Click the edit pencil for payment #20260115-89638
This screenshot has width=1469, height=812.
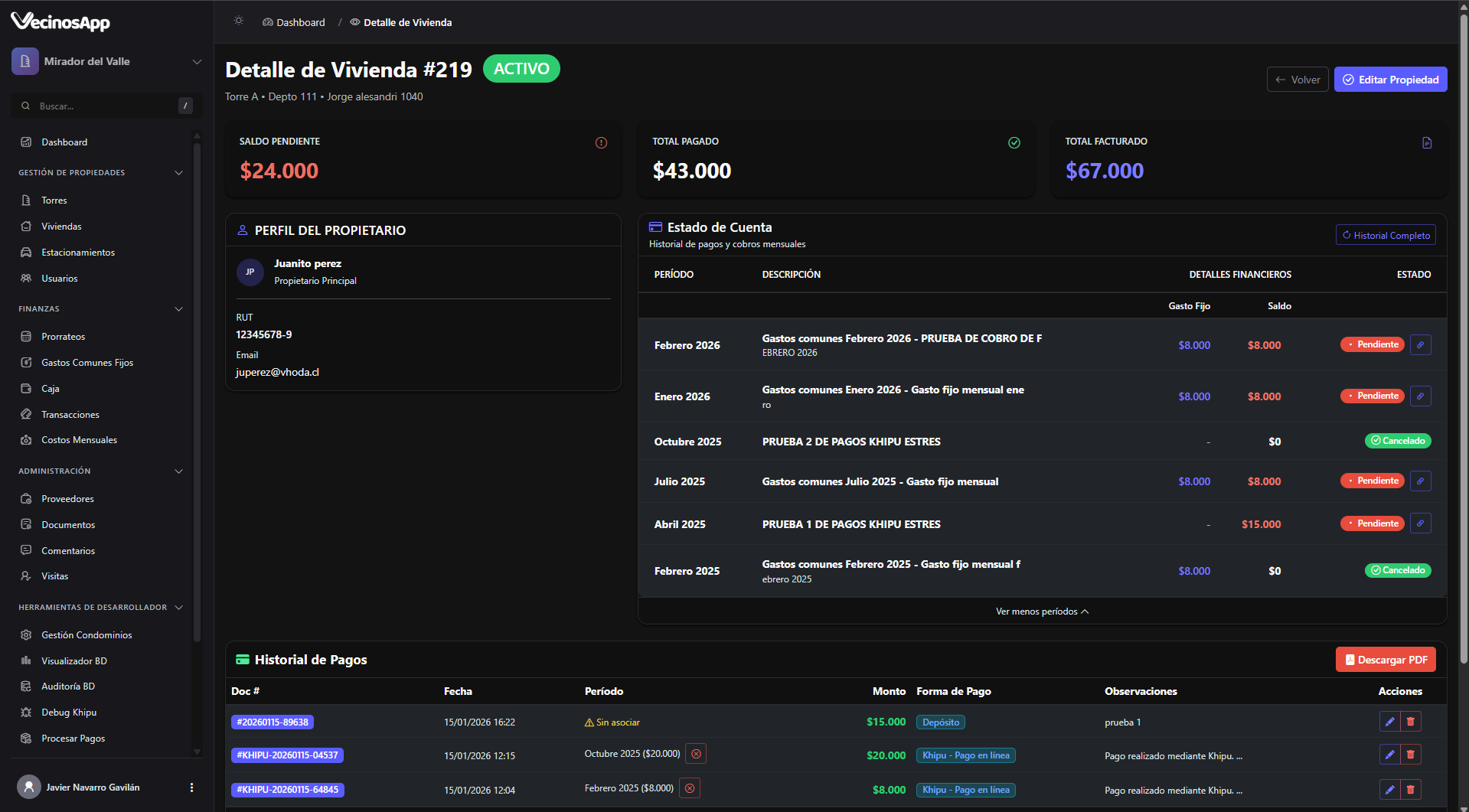pyautogui.click(x=1389, y=722)
